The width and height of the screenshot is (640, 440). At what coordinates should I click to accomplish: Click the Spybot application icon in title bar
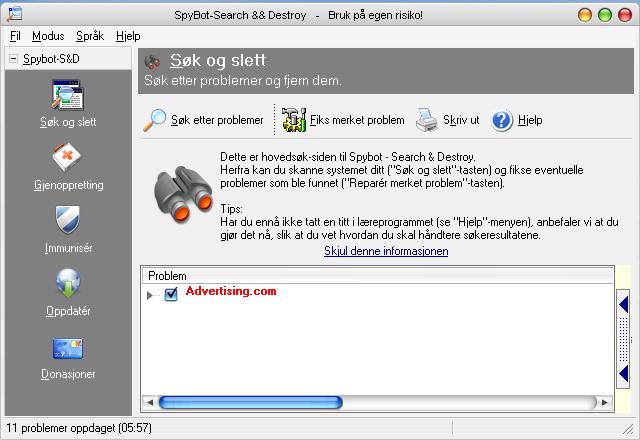15,14
